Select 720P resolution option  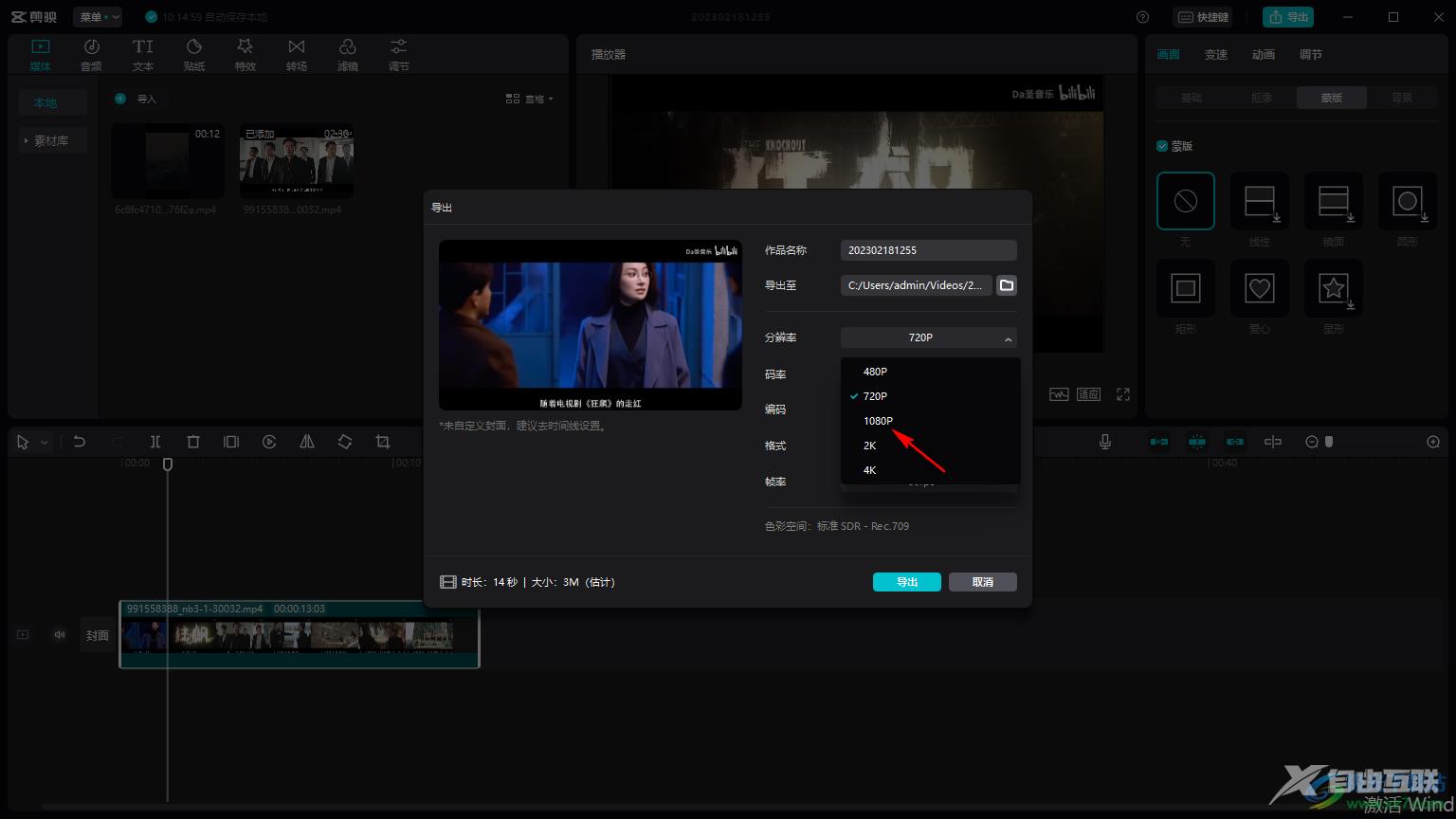(x=931, y=396)
